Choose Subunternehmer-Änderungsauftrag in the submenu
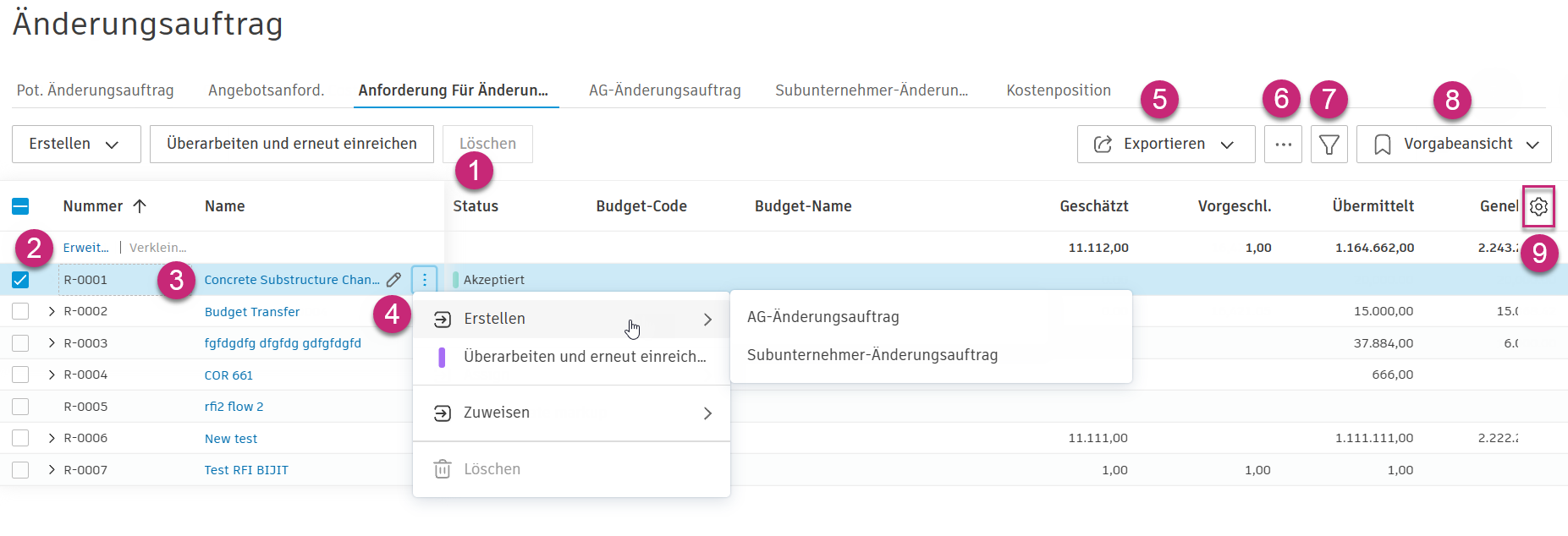Viewport: 1568px width, 536px height. [931, 355]
